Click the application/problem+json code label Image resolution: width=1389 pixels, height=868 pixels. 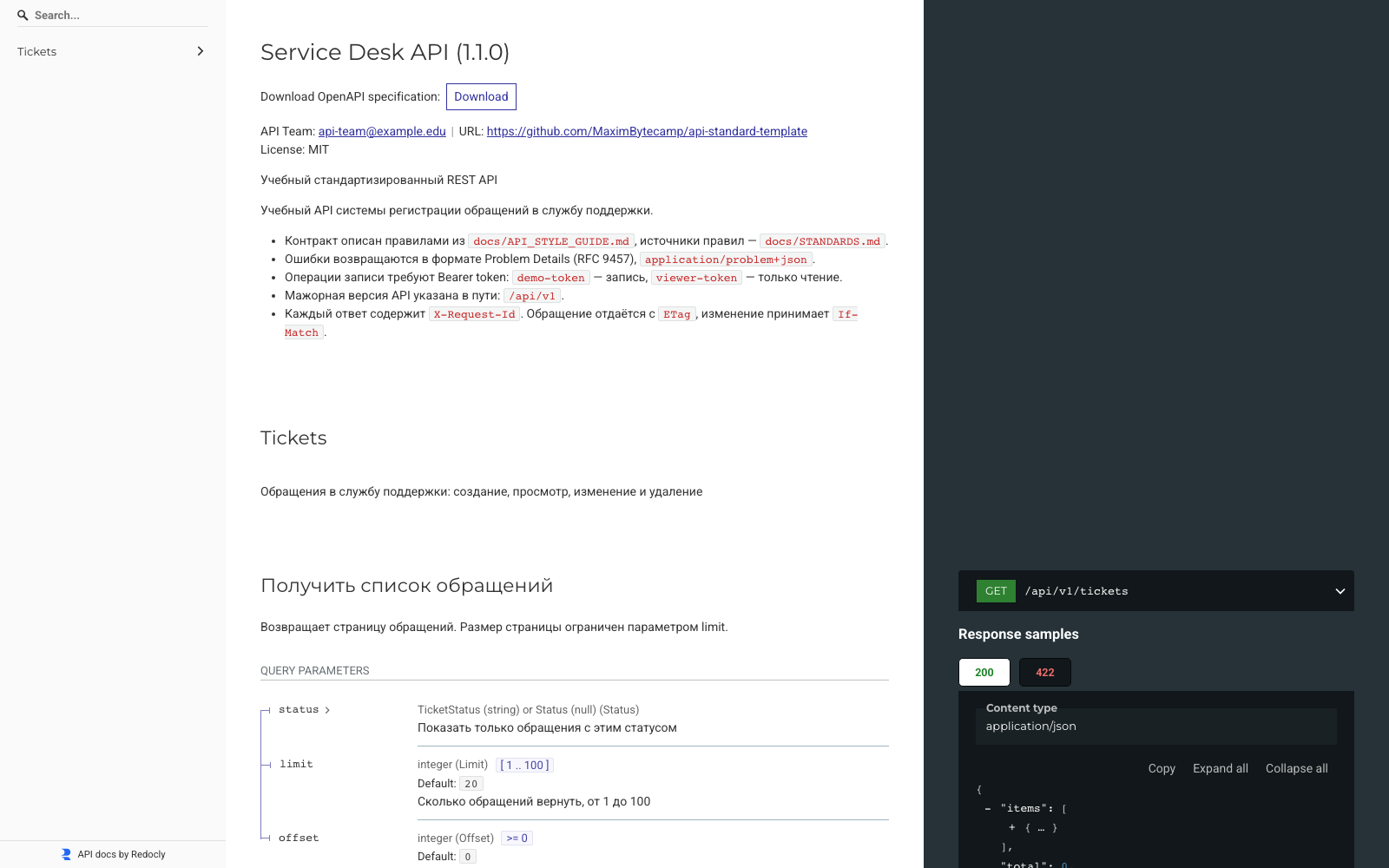pos(726,260)
